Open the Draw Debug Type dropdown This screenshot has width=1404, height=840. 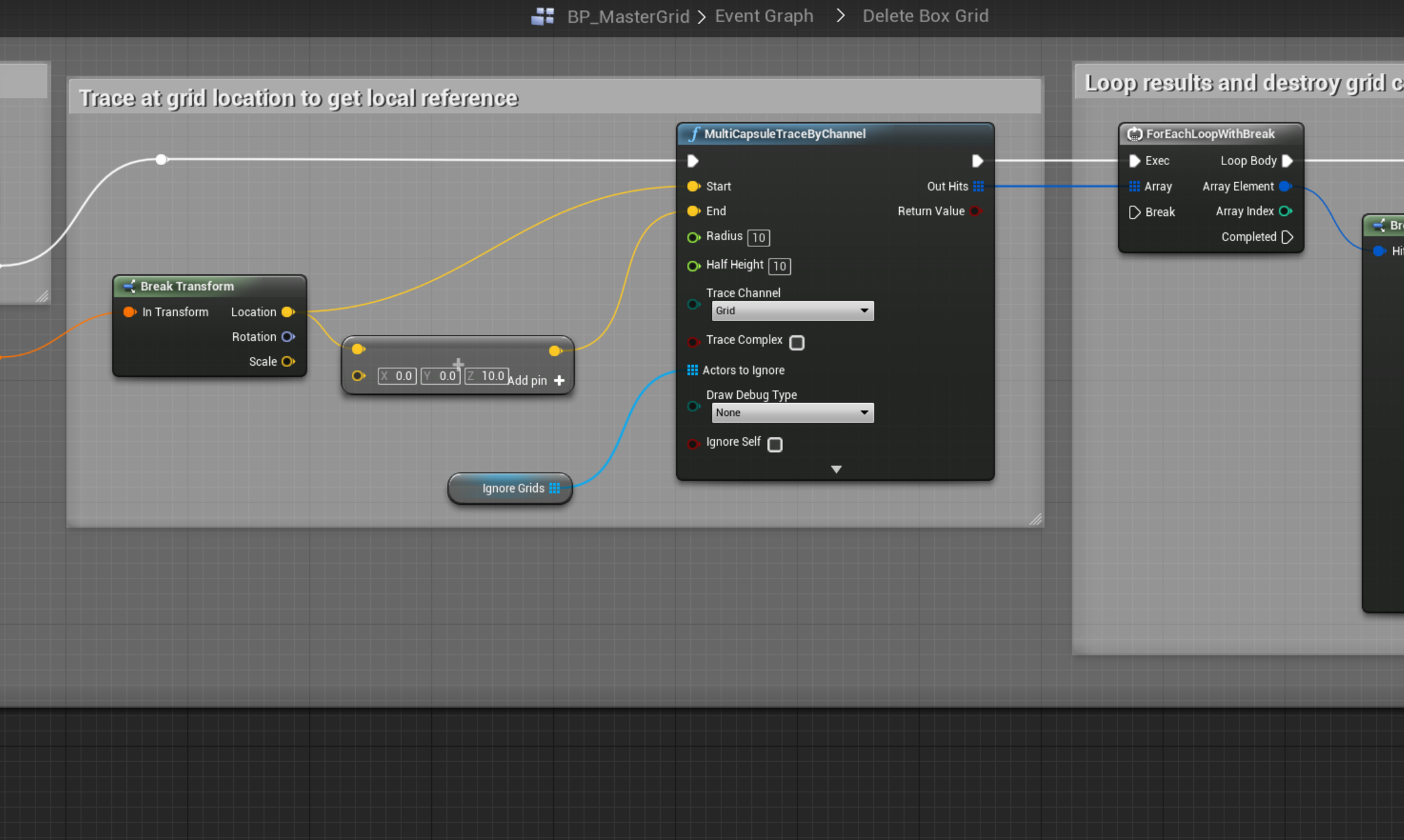click(792, 413)
